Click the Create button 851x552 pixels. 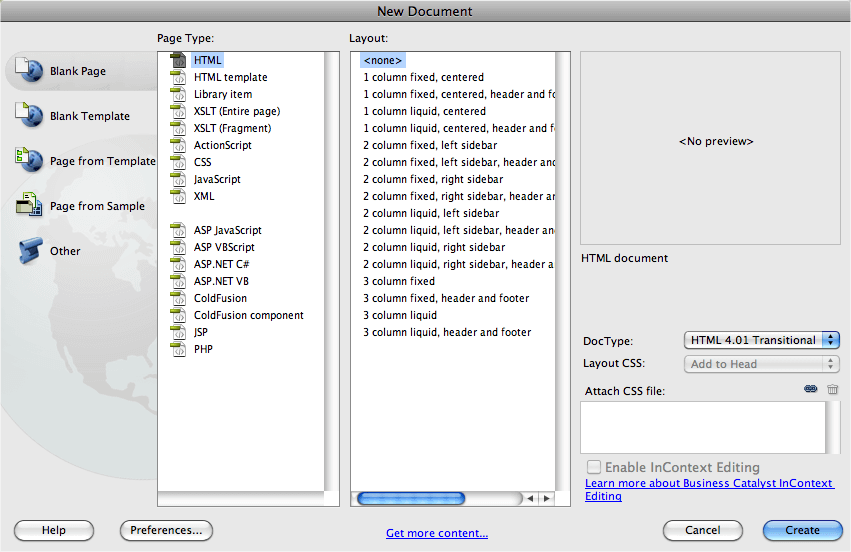pyautogui.click(x=803, y=530)
